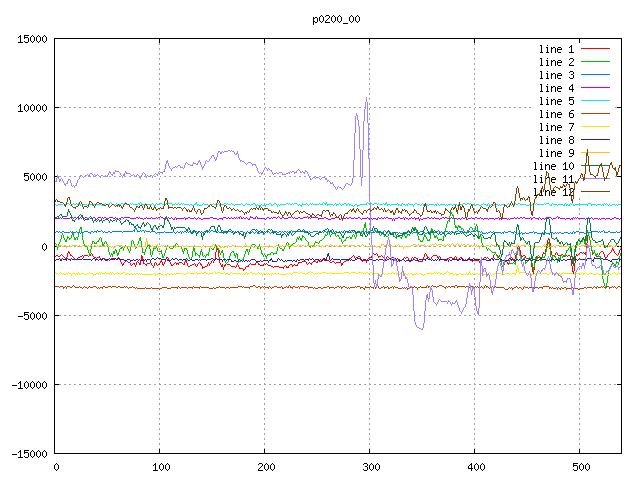
Task: Click the orange line 9 legend sample
Action: [595, 153]
